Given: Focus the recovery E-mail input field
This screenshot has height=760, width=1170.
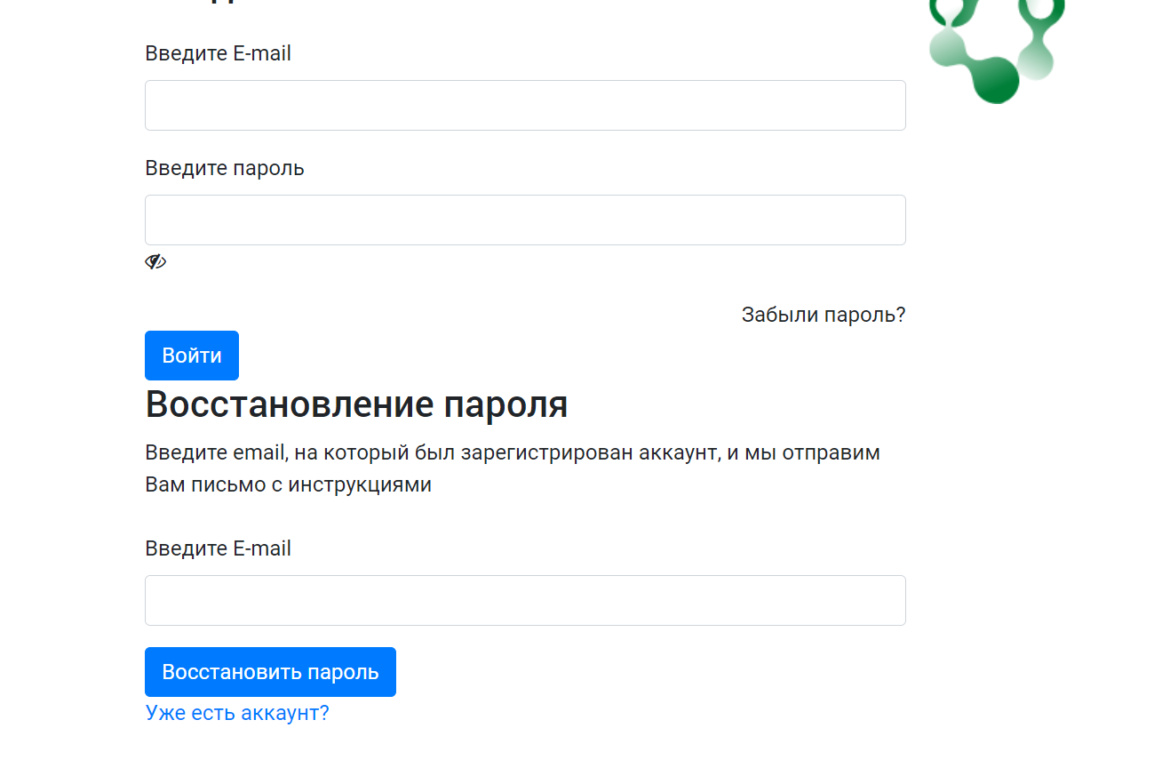Looking at the screenshot, I should [x=525, y=601].
